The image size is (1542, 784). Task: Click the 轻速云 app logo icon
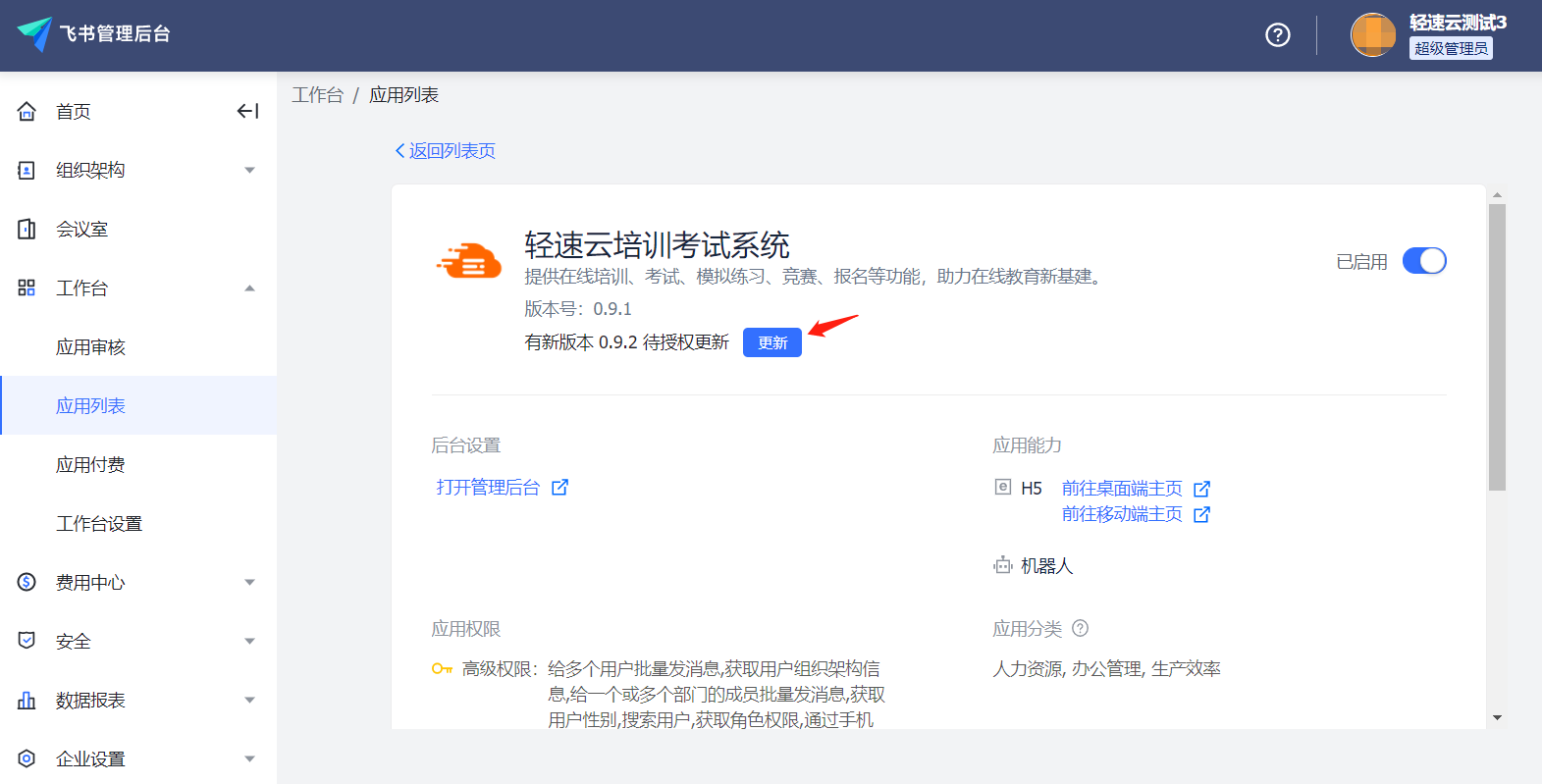[x=469, y=262]
